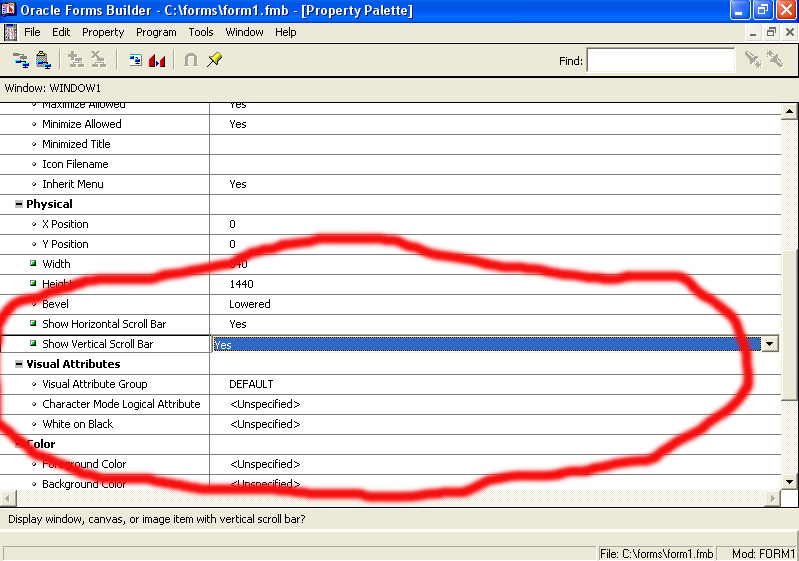Select the Visual Attribute Group property row

click(94, 384)
